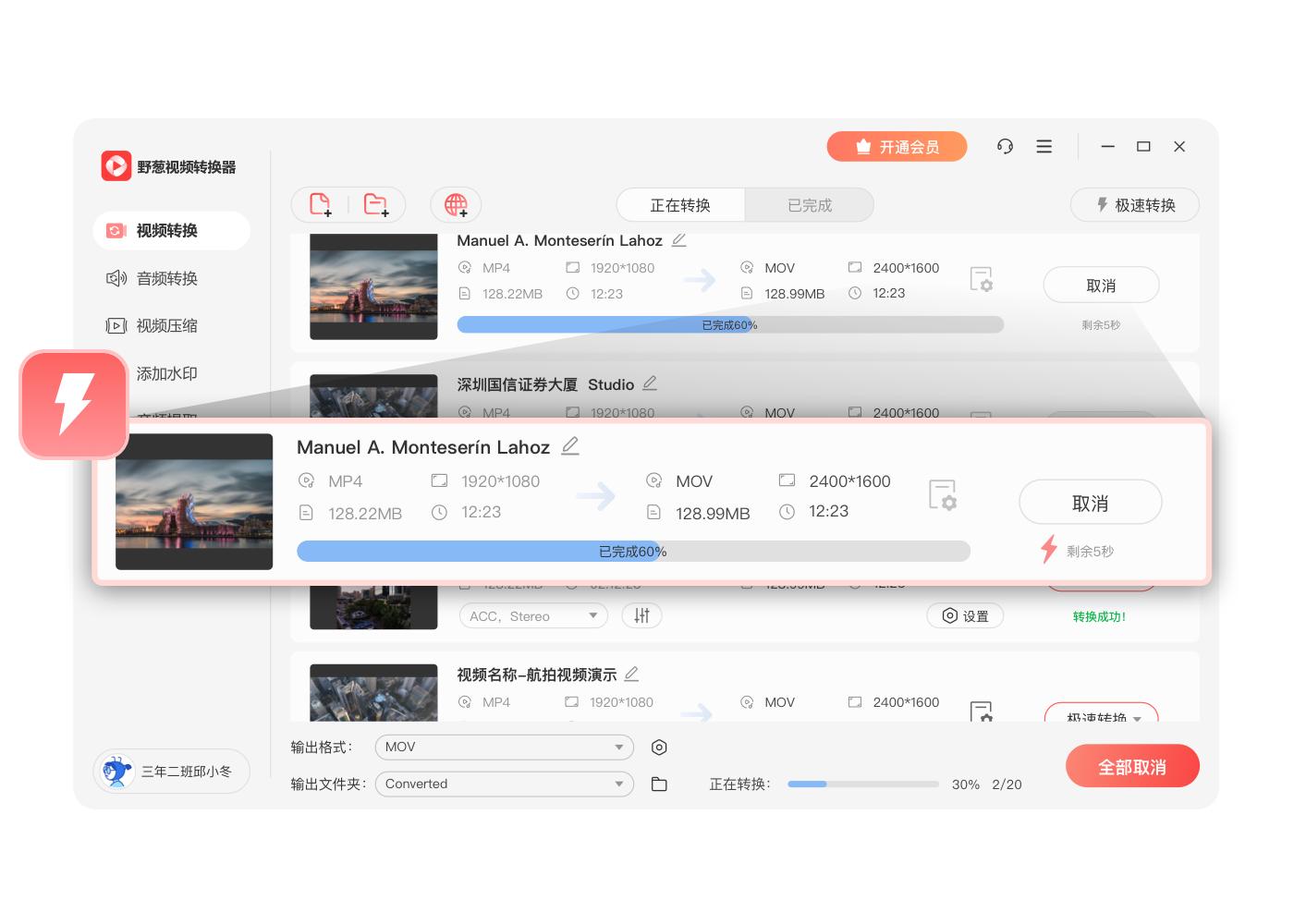The image size is (1294, 924).
Task: Click the audio parameters sliders icon
Action: click(x=641, y=615)
